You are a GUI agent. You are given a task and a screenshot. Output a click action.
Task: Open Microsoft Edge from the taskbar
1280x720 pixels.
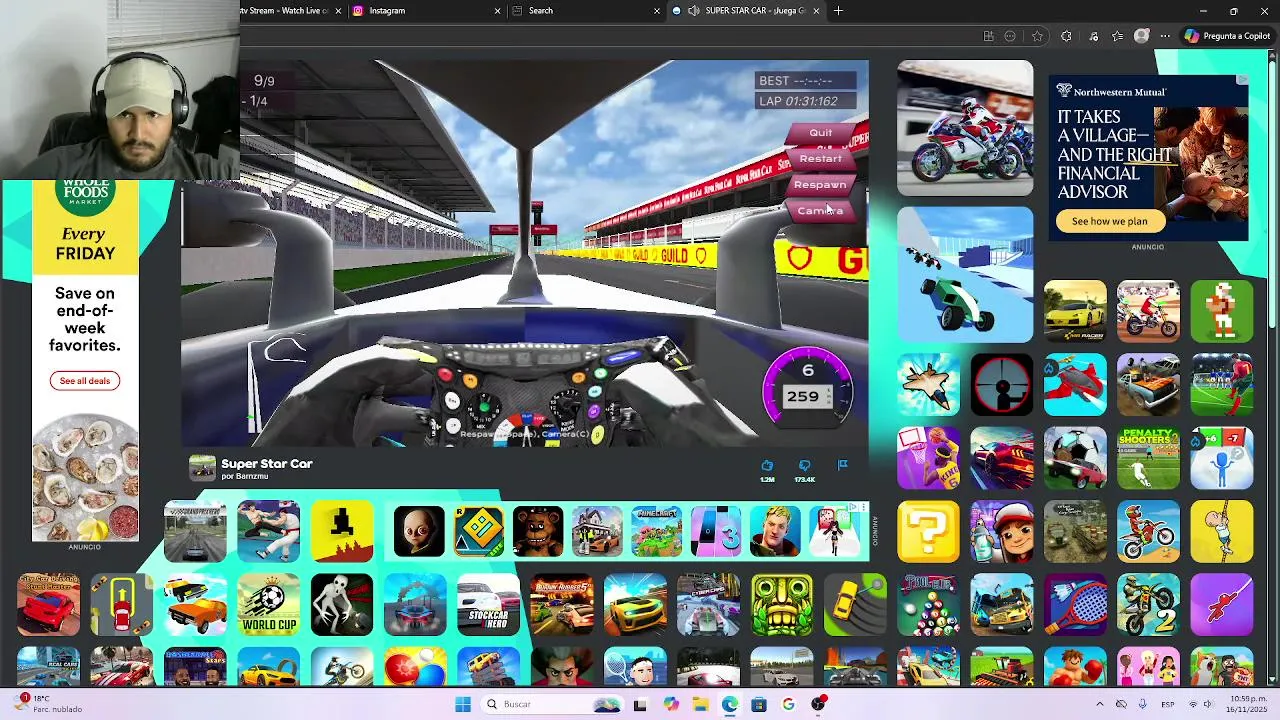click(x=730, y=704)
